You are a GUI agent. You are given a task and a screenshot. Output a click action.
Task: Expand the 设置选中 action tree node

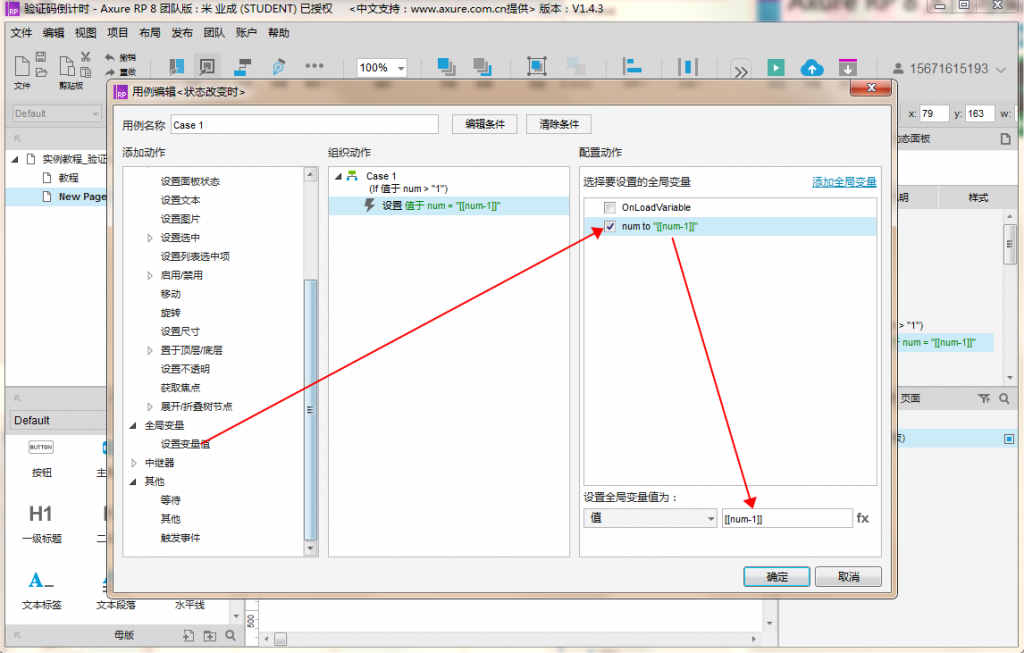tap(150, 238)
